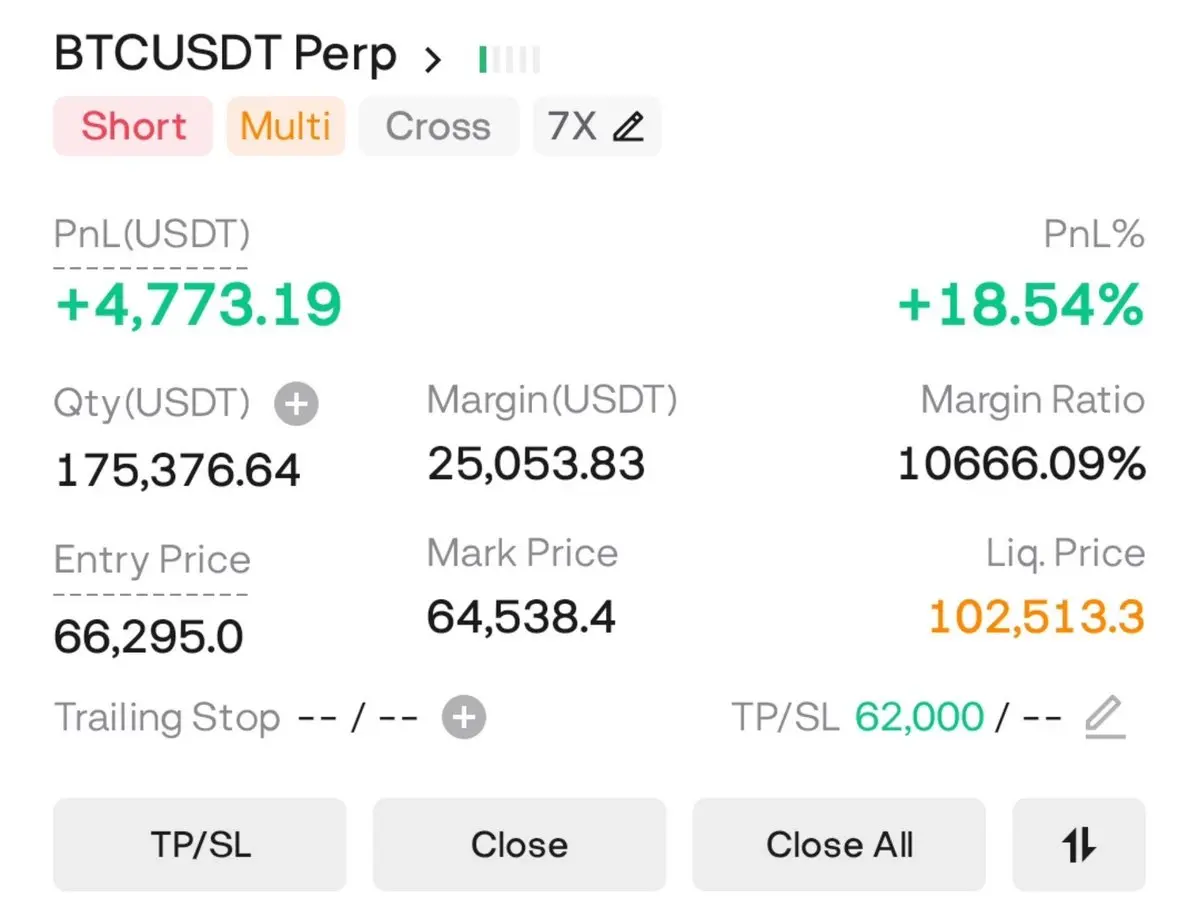Open the BTCUSDT Perp title
1199x917 pixels.
tap(225, 55)
